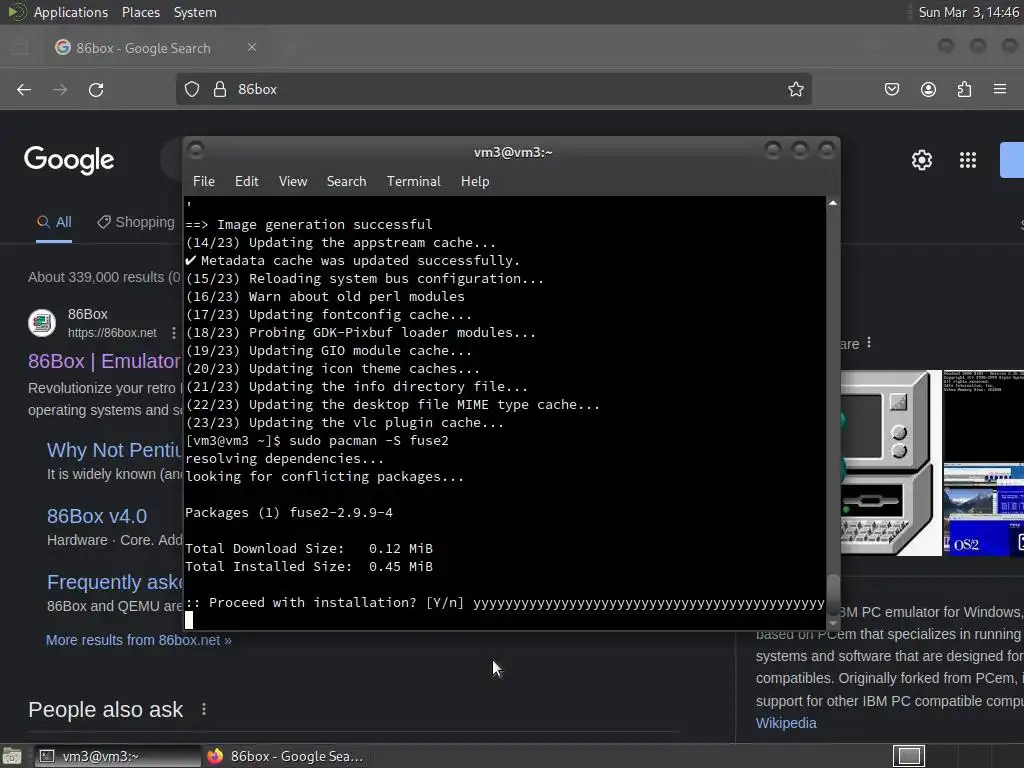
Task: Reload the page in Firefox
Action: pos(96,89)
